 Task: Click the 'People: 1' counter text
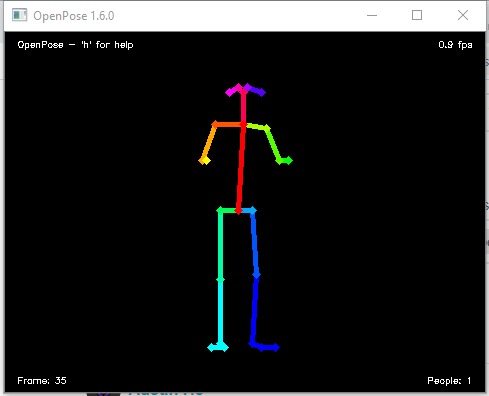[449, 380]
